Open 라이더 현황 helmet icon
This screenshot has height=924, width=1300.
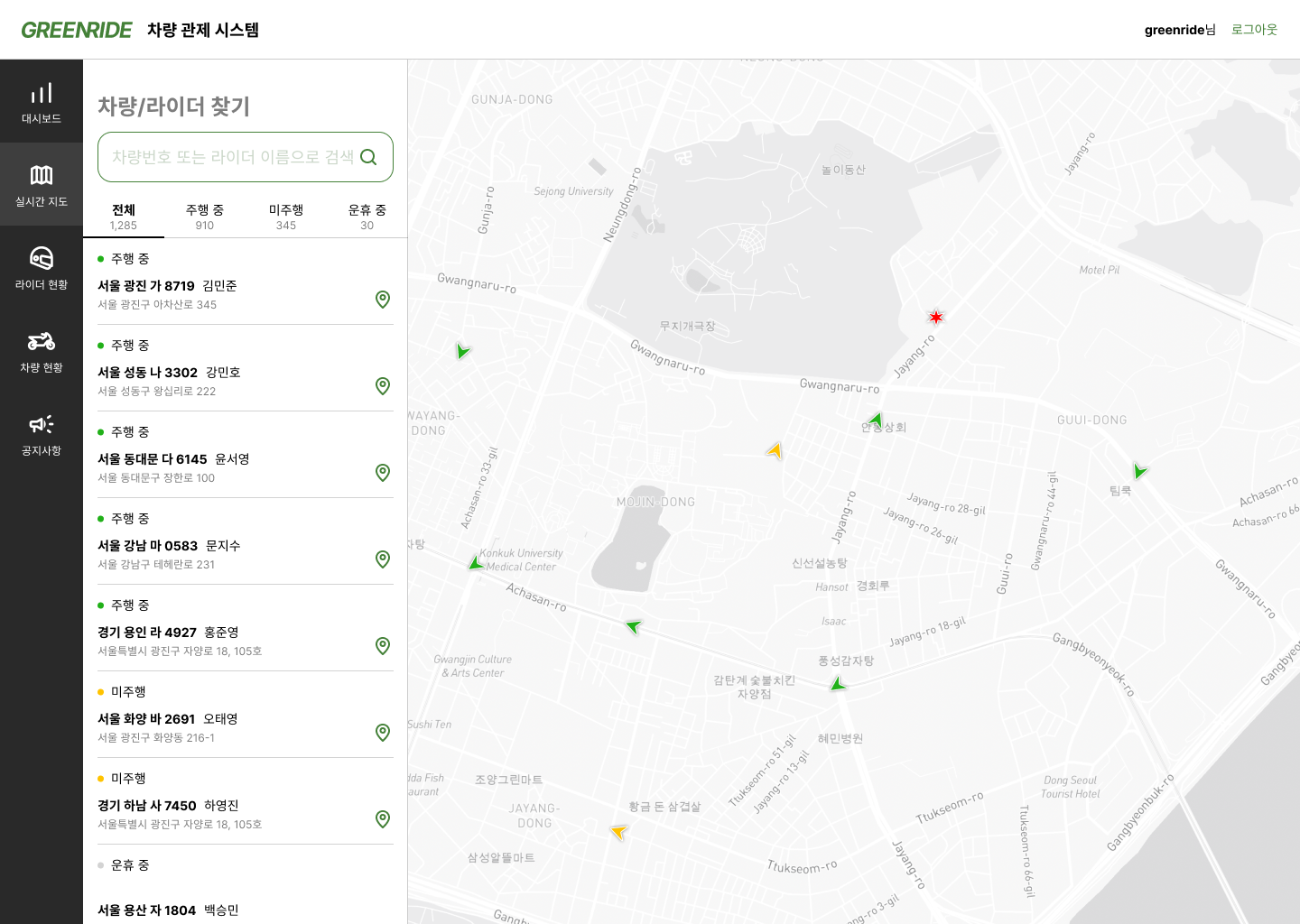tap(42, 268)
